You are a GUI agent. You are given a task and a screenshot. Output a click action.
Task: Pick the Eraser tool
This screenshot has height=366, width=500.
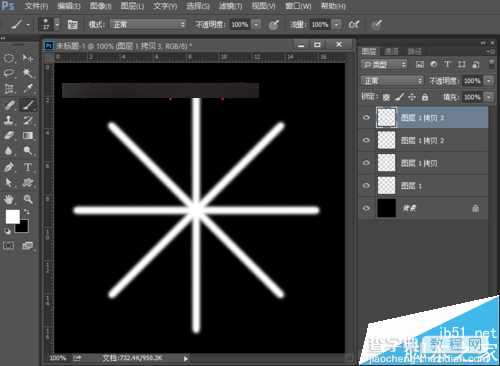[9, 135]
